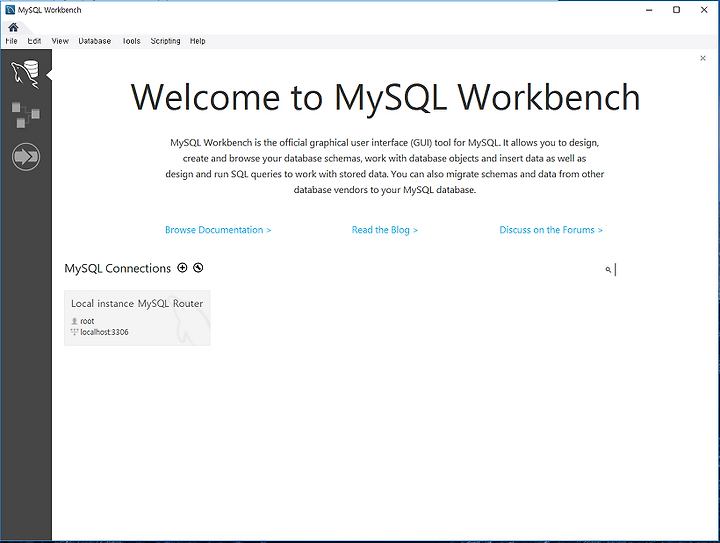
Task: Open the Home tab icon
Action: point(13,27)
